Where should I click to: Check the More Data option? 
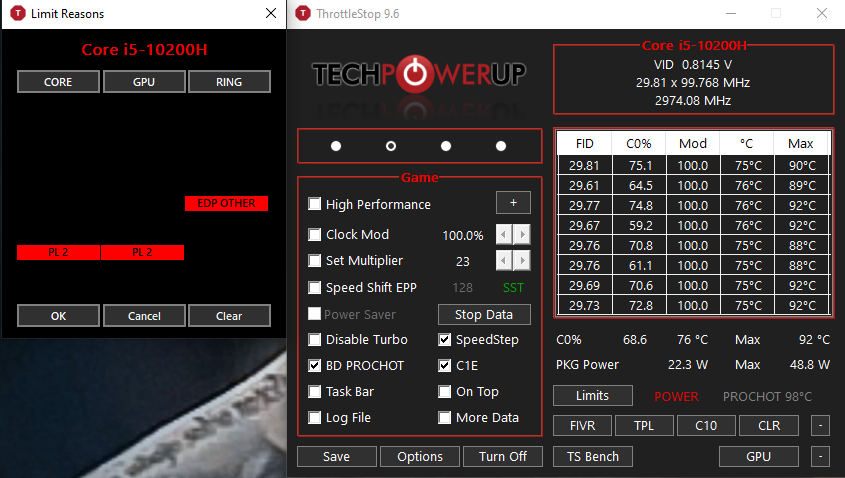pos(445,418)
